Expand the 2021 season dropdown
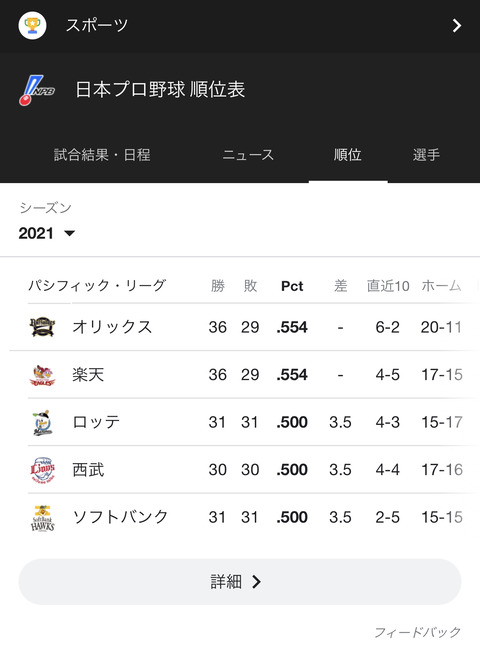 click(47, 233)
